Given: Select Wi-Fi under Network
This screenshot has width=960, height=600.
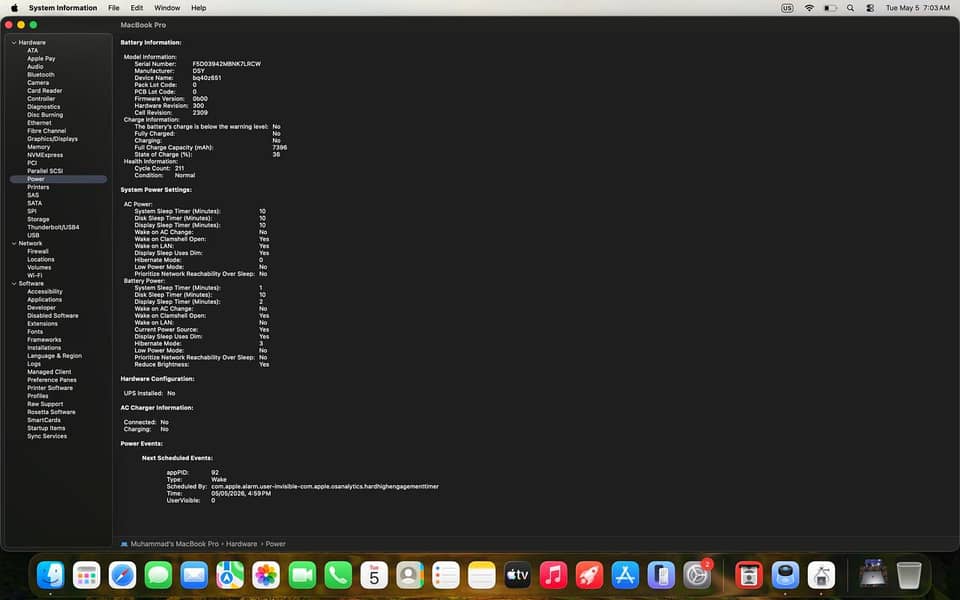Looking at the screenshot, I should pos(35,276).
